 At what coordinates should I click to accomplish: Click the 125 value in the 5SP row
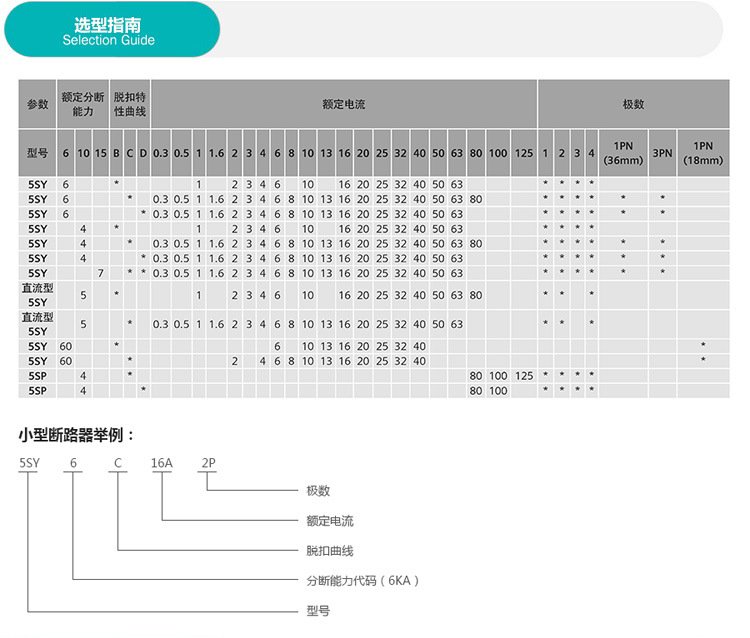[524, 376]
